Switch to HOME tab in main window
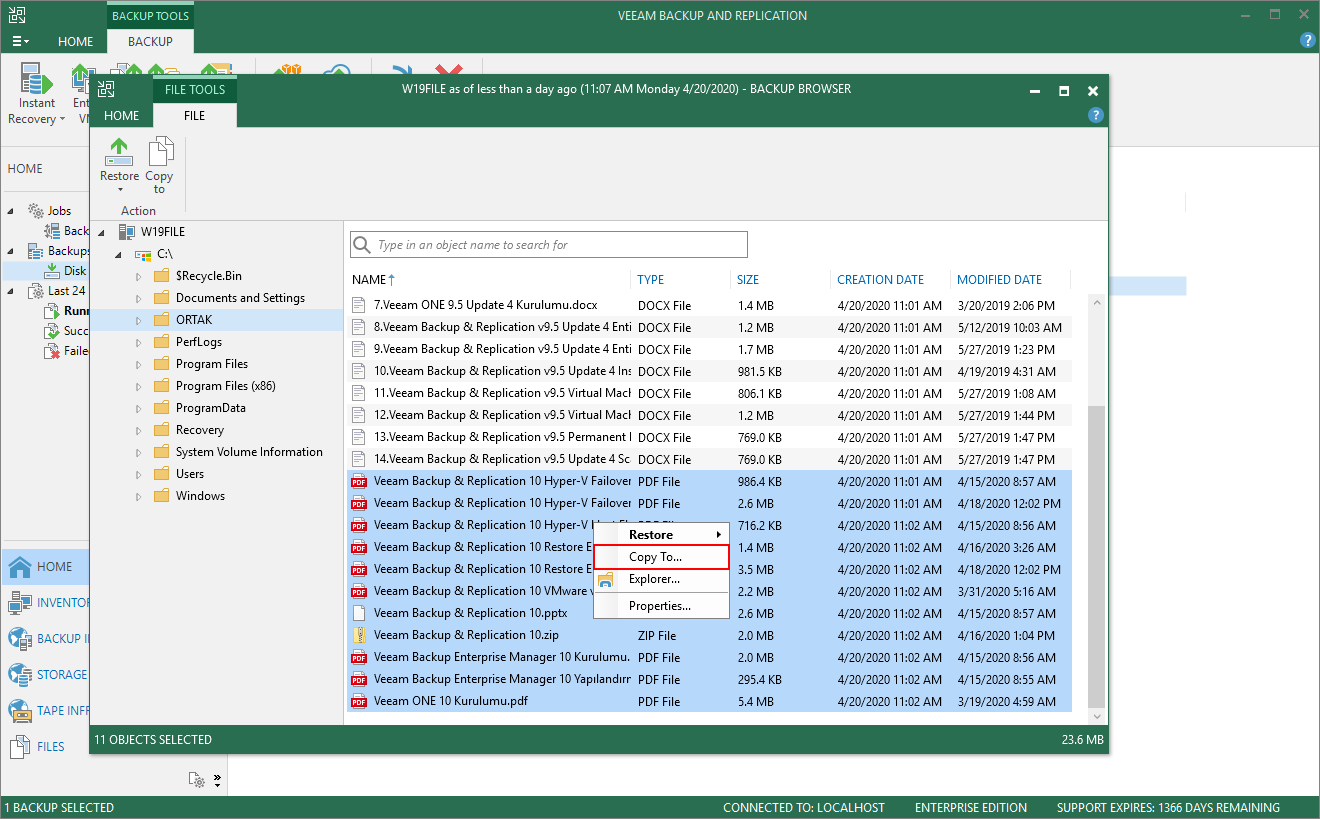The image size is (1320, 819). (76, 42)
